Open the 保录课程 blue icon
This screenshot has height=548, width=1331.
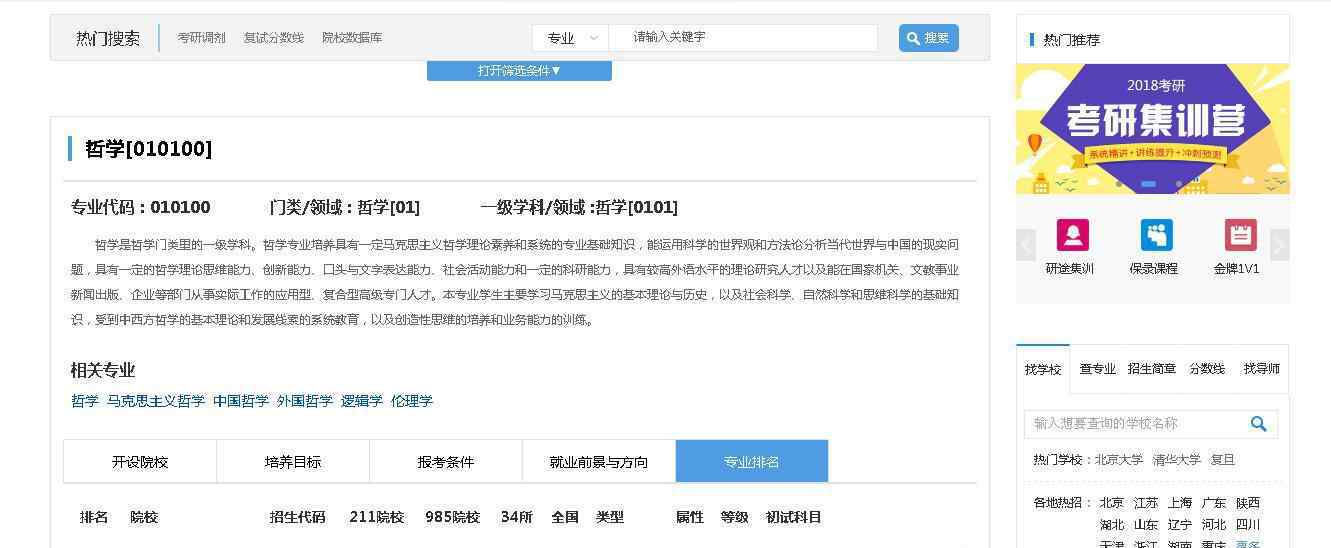pyautogui.click(x=1156, y=236)
